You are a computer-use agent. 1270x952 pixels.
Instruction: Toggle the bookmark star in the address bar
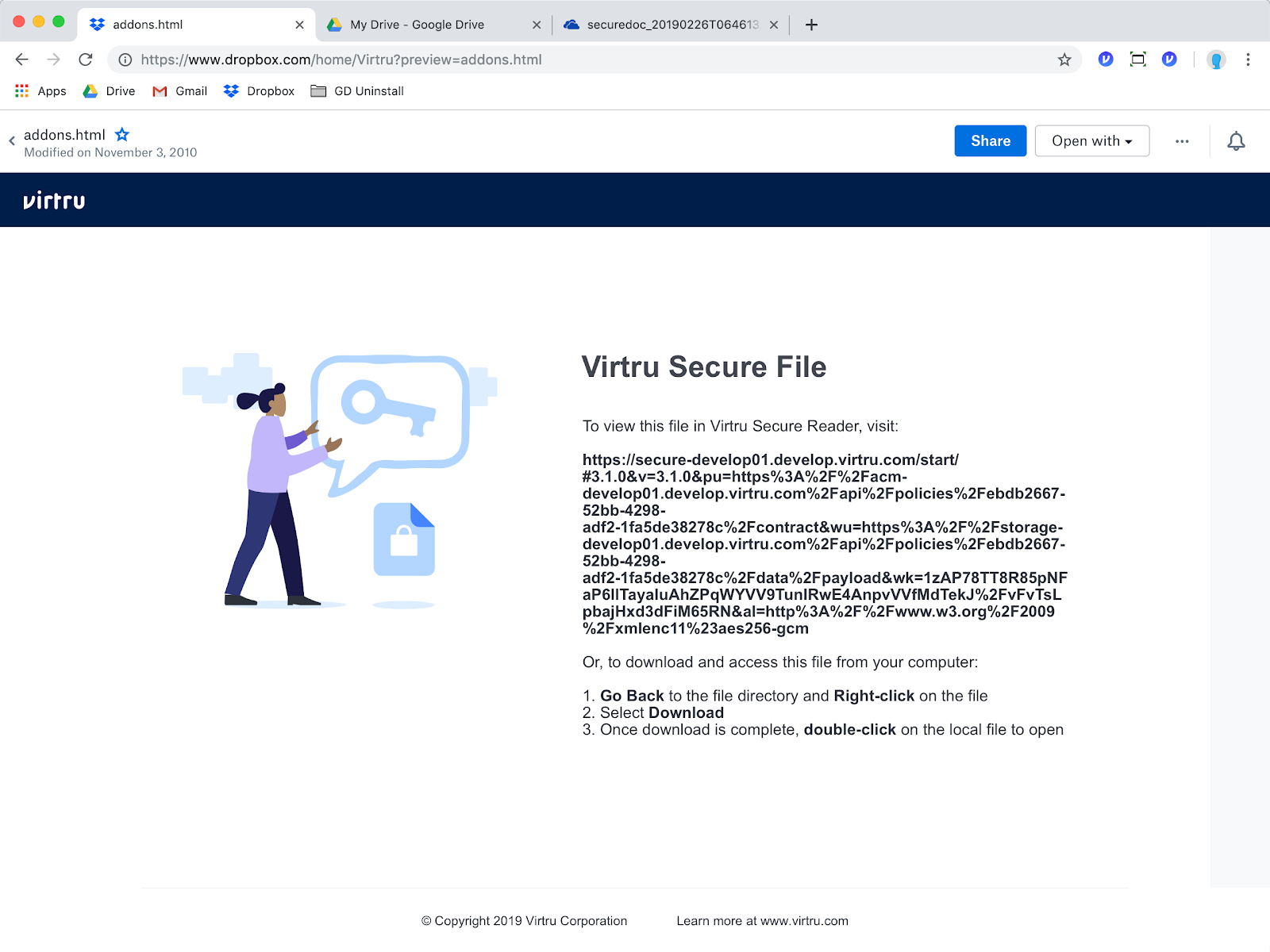click(1064, 59)
